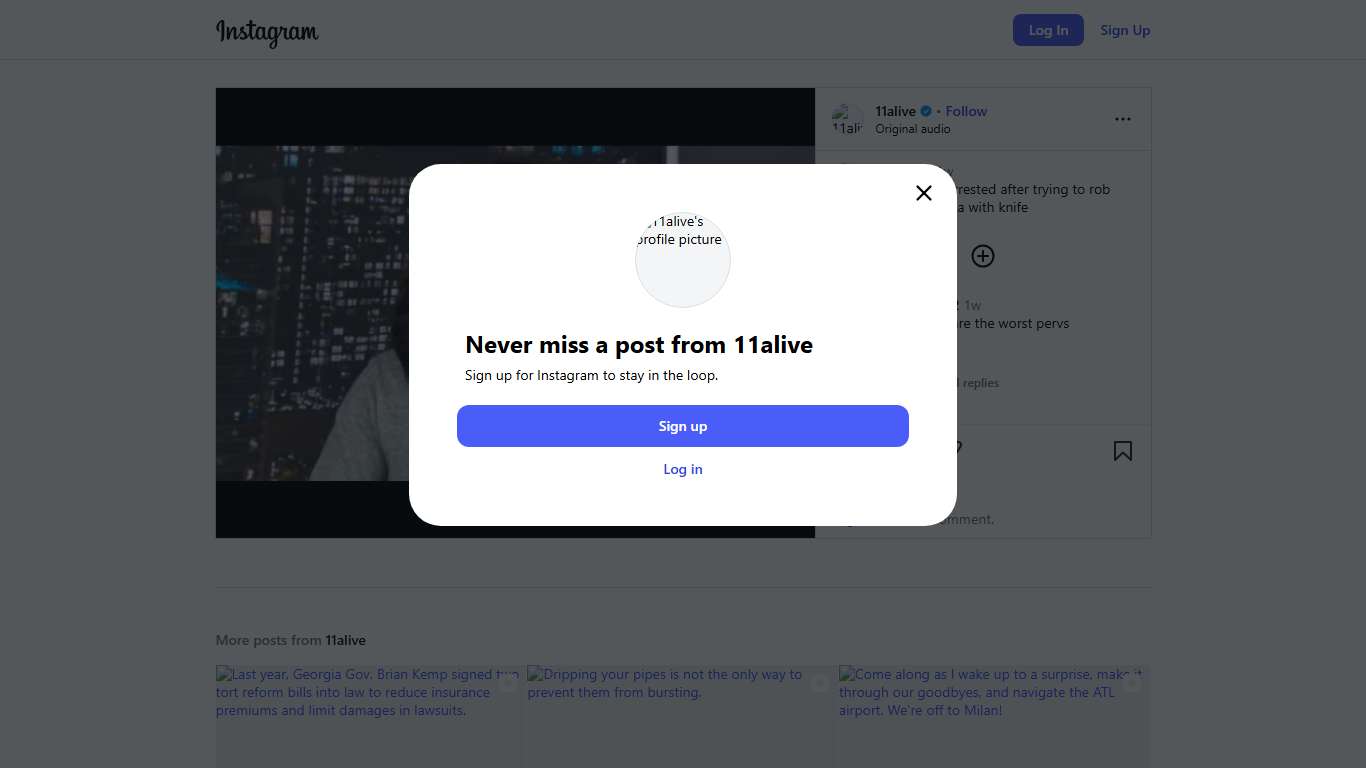Open the off to Milan post thumbnail
The width and height of the screenshot is (1366, 768).
tap(994, 716)
